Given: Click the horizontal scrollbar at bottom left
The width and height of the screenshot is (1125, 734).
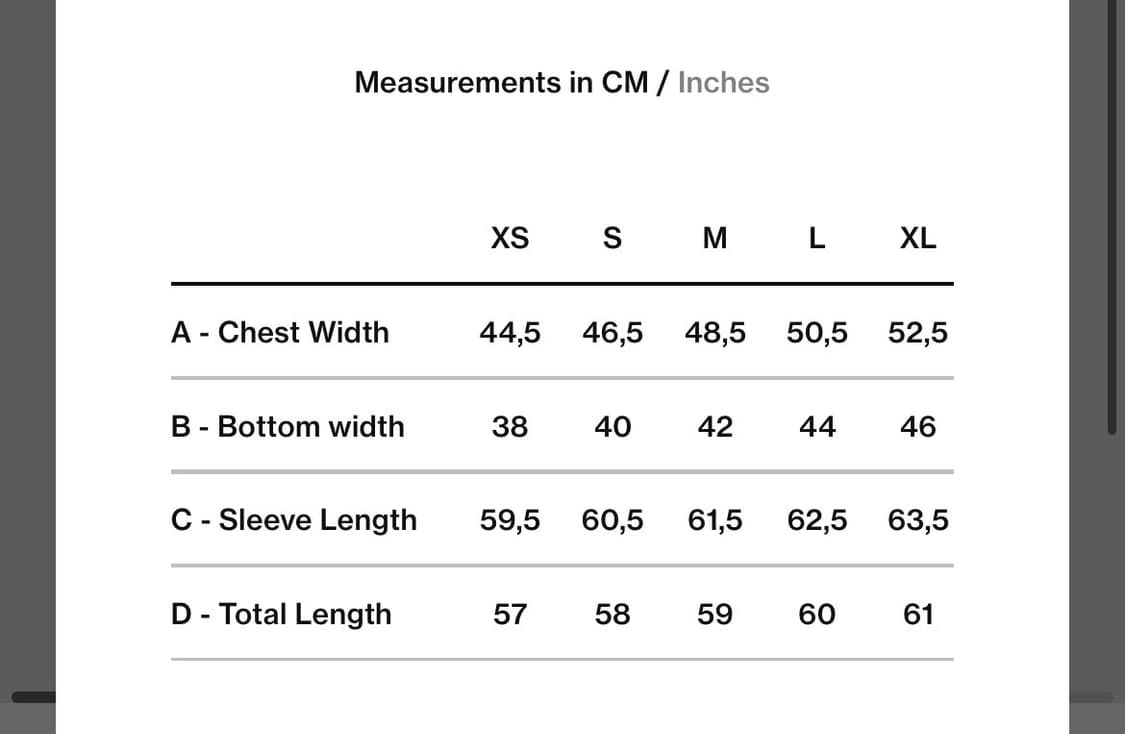Looking at the screenshot, I should click(x=33, y=697).
